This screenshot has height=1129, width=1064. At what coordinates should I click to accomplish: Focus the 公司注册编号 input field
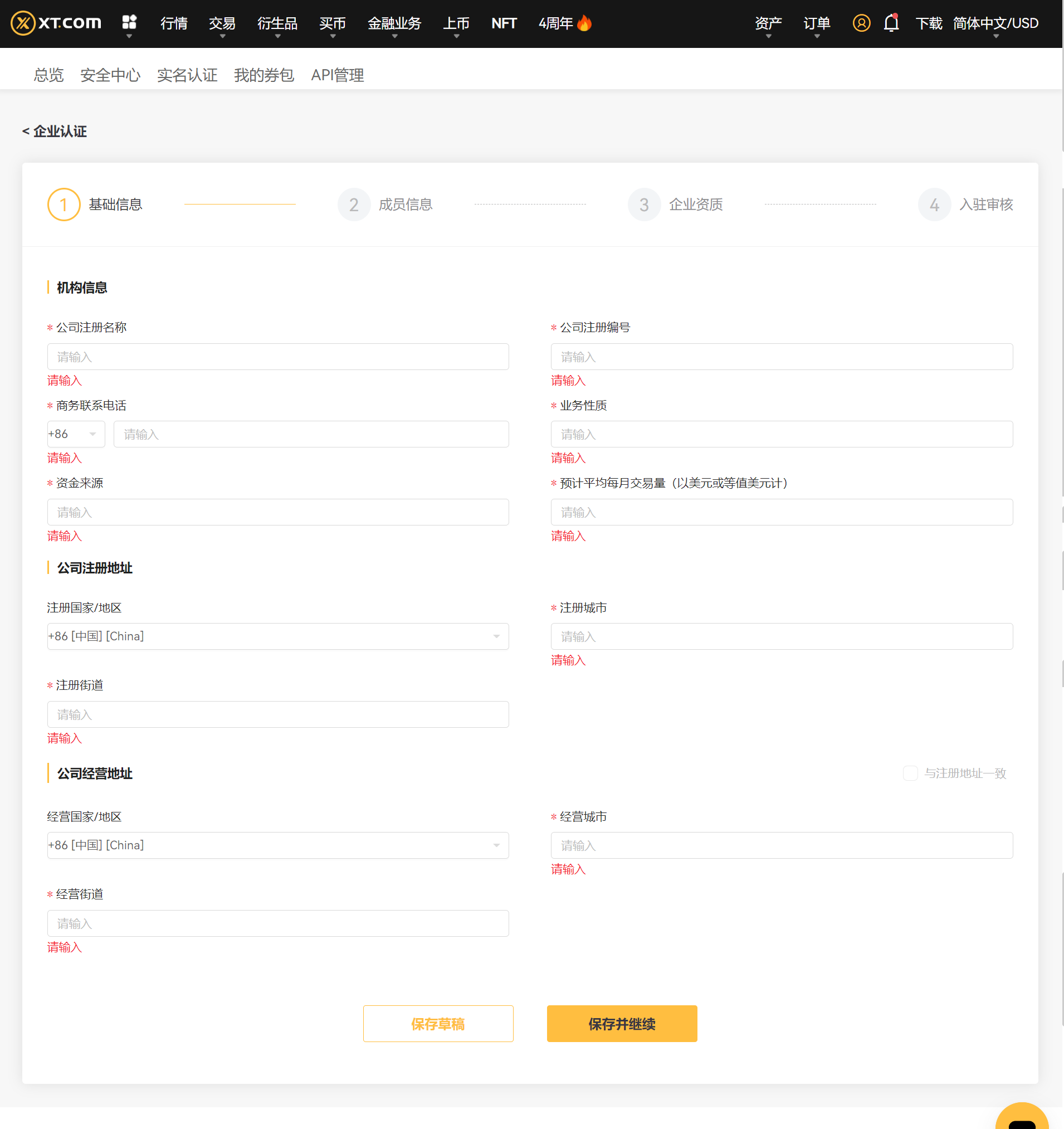tap(781, 357)
